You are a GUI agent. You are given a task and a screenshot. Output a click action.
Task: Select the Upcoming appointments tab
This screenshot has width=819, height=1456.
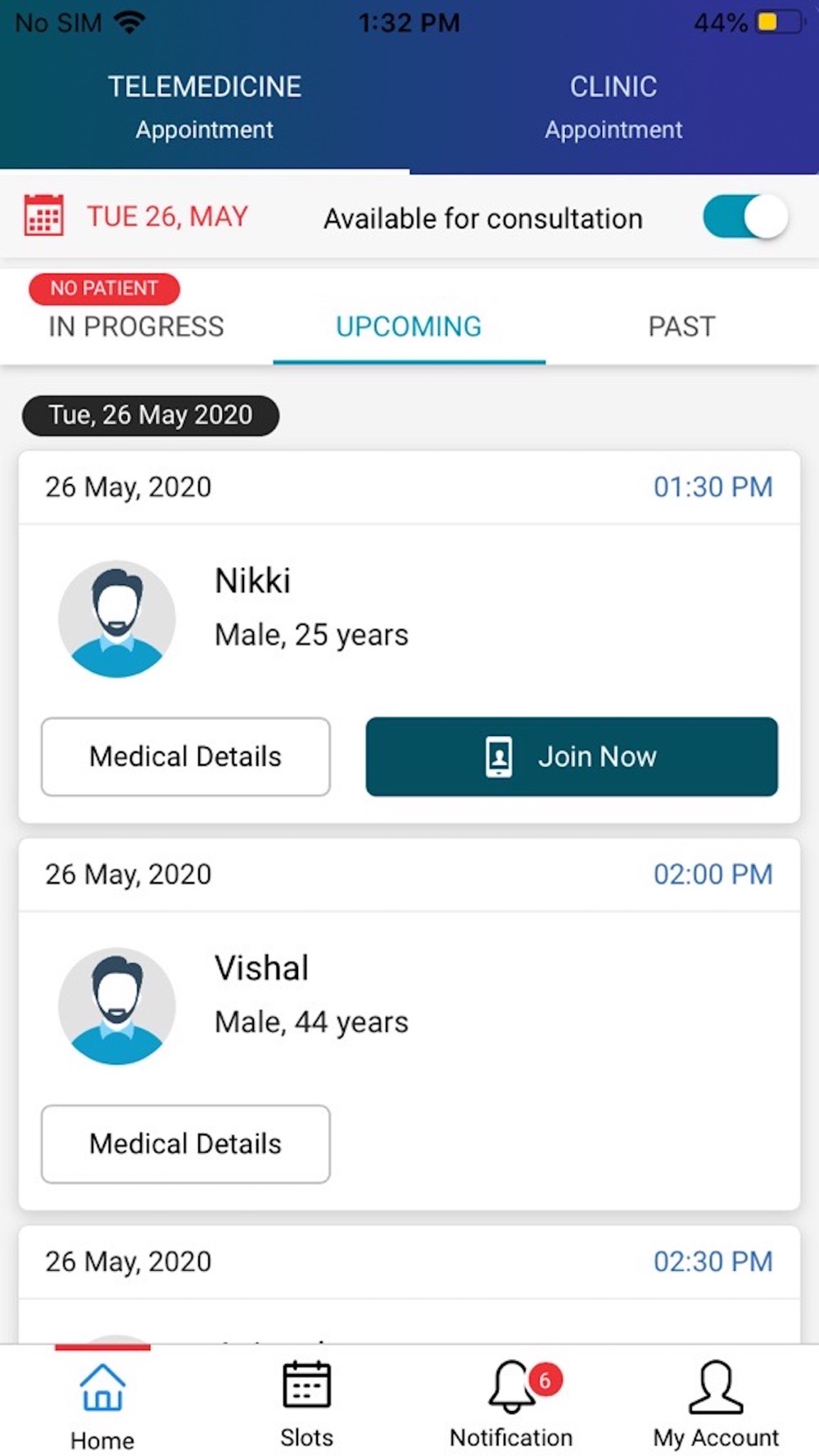point(409,326)
